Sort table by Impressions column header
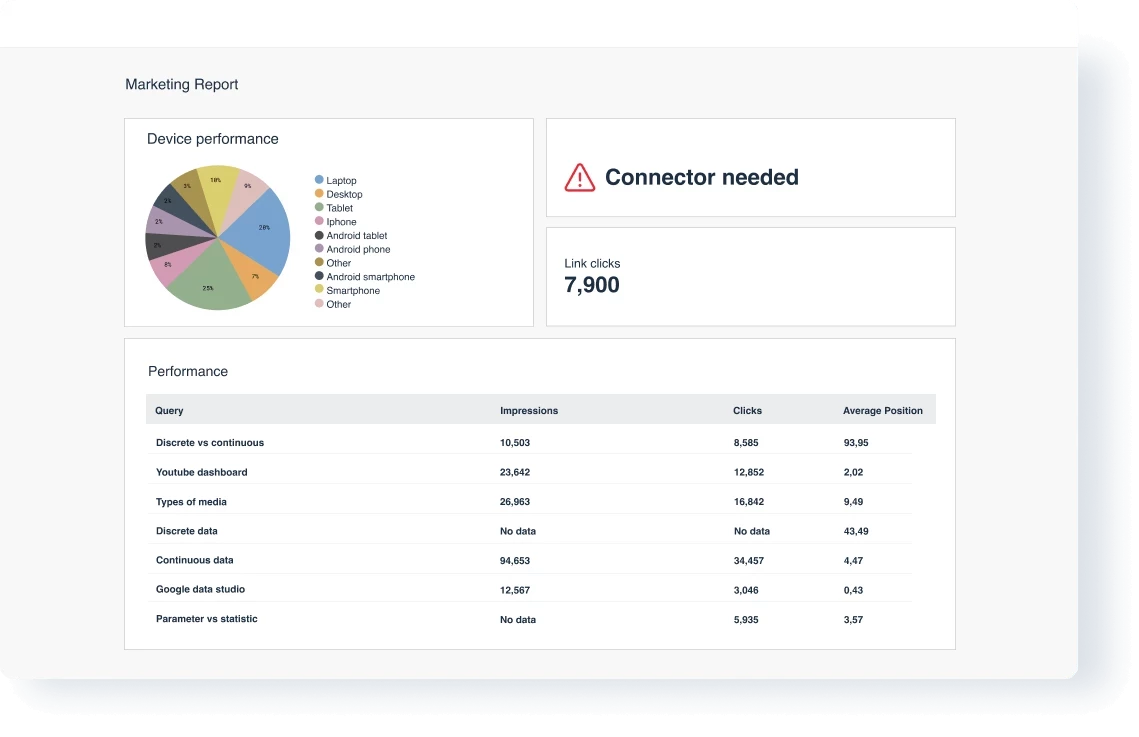The height and width of the screenshot is (737, 1139). click(529, 411)
